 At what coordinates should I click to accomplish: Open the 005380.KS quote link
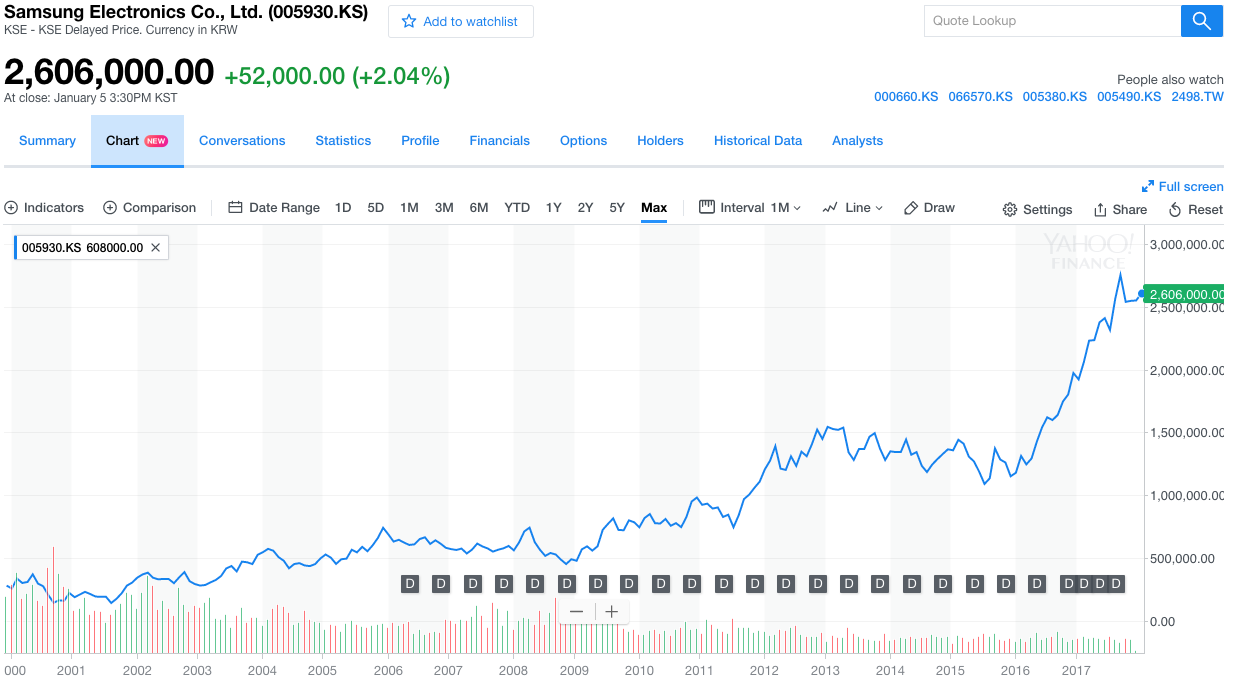pos(1054,97)
